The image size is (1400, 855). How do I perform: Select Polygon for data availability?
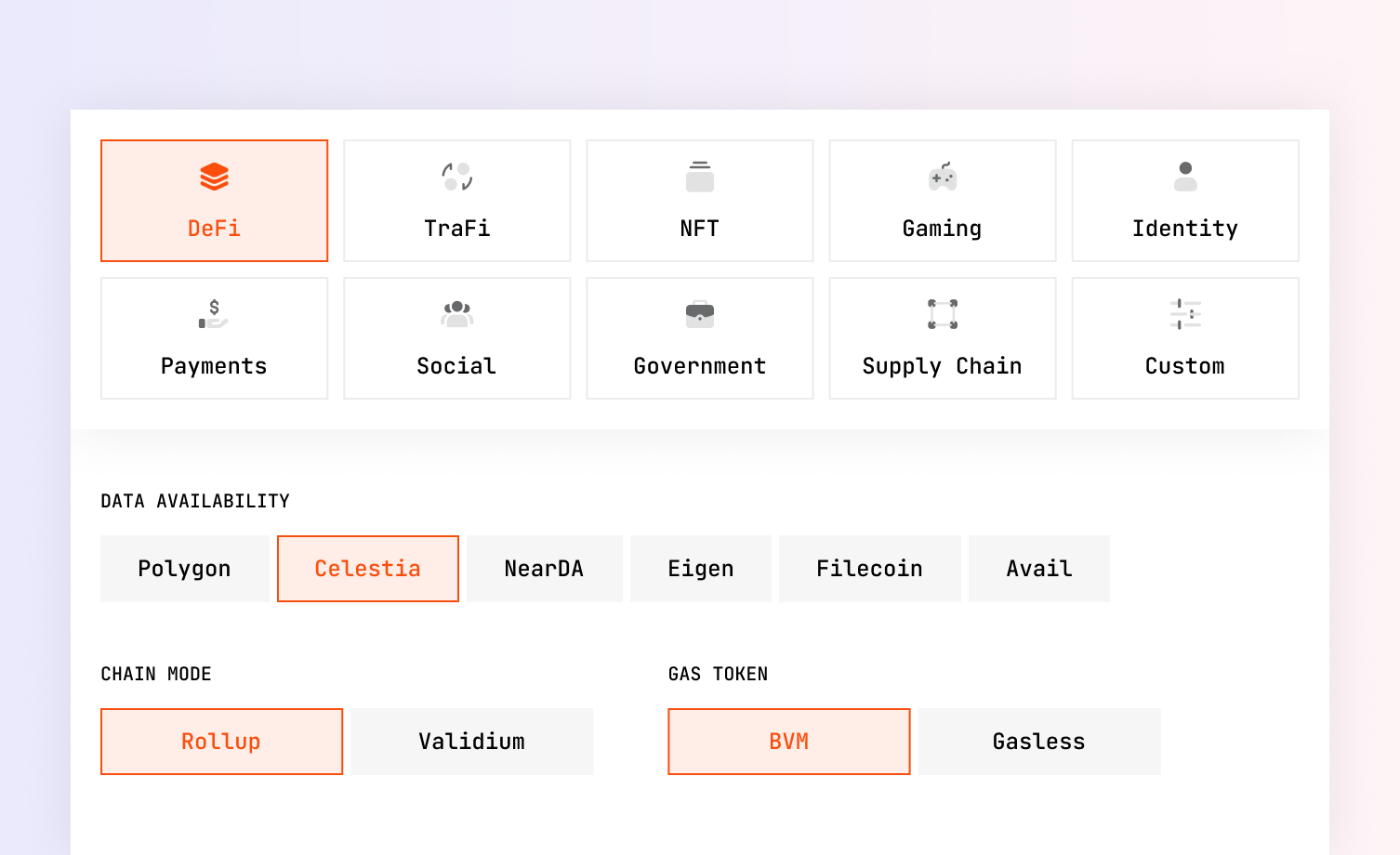pos(184,569)
